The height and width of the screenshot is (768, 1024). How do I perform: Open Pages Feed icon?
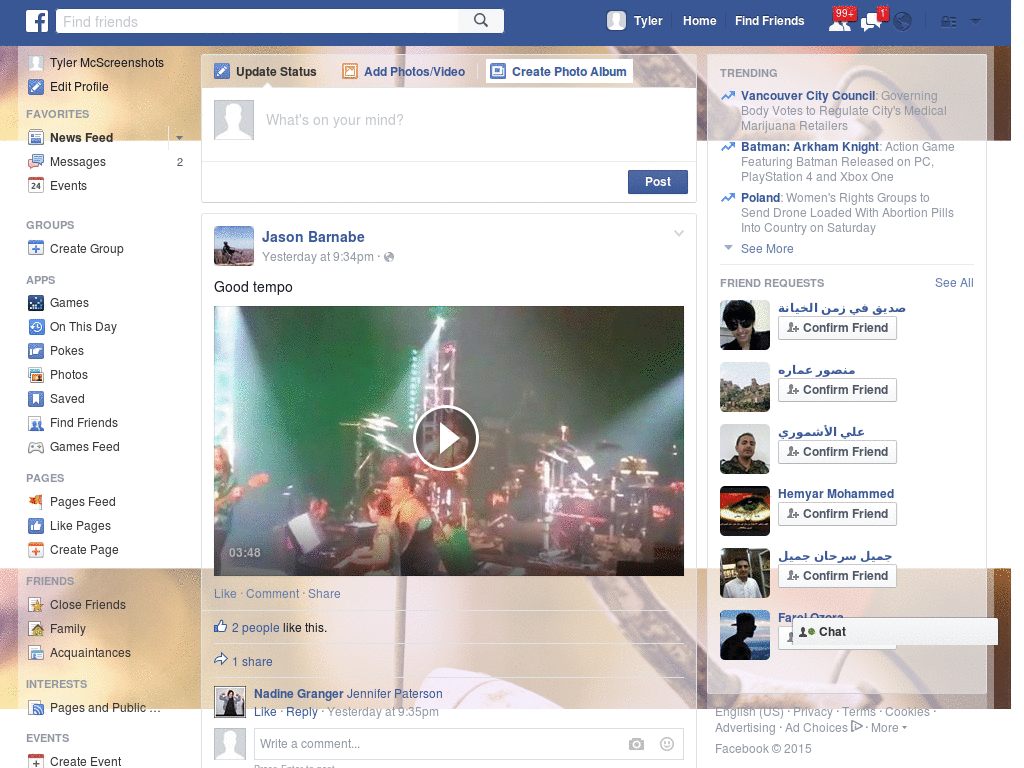(36, 502)
